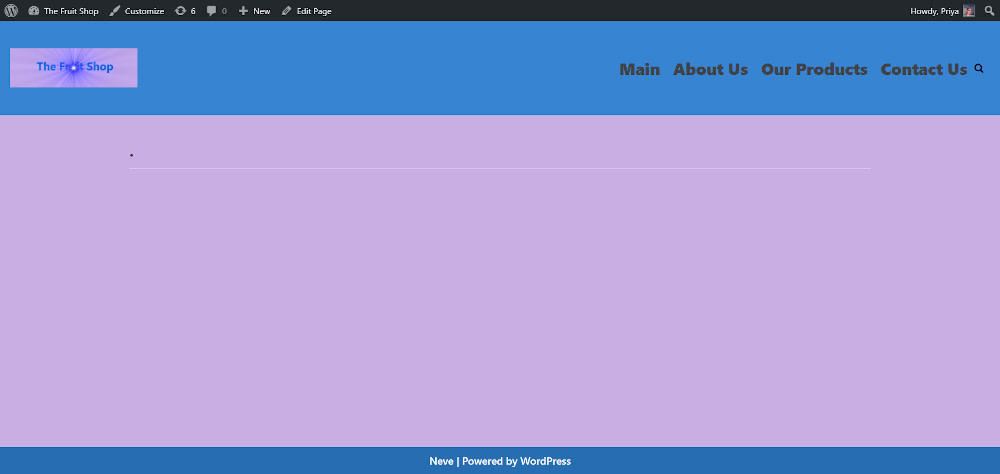Open the Customize link in admin bar
This screenshot has height=474, width=1000.
144,11
